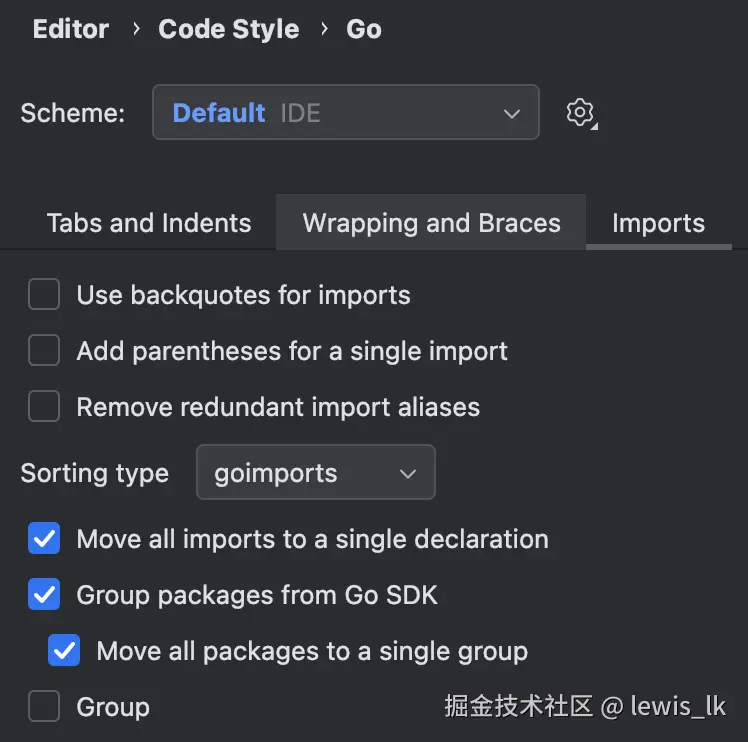The width and height of the screenshot is (748, 742).
Task: Click the Go breadcrumb item
Action: pos(364,29)
